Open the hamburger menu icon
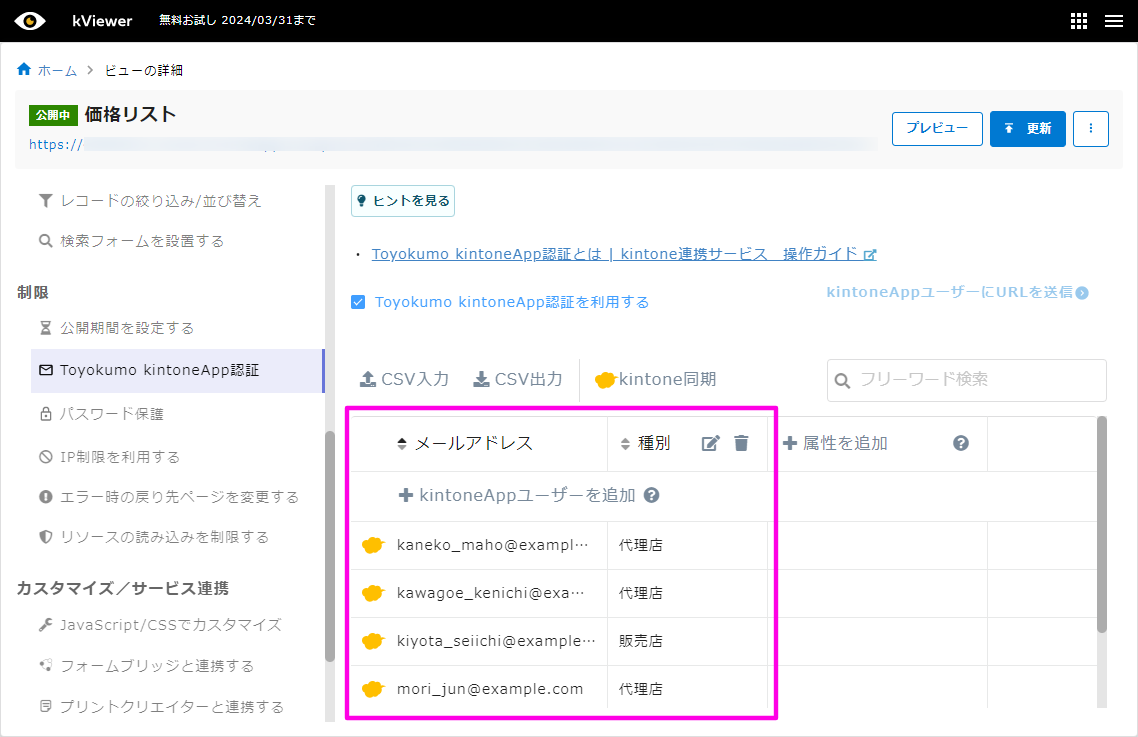The width and height of the screenshot is (1138, 737). 1114,20
